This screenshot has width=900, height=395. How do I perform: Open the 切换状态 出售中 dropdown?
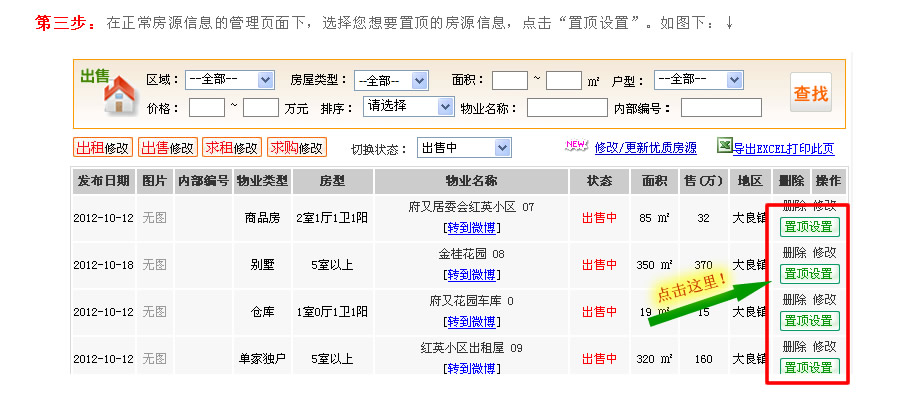tap(464, 148)
